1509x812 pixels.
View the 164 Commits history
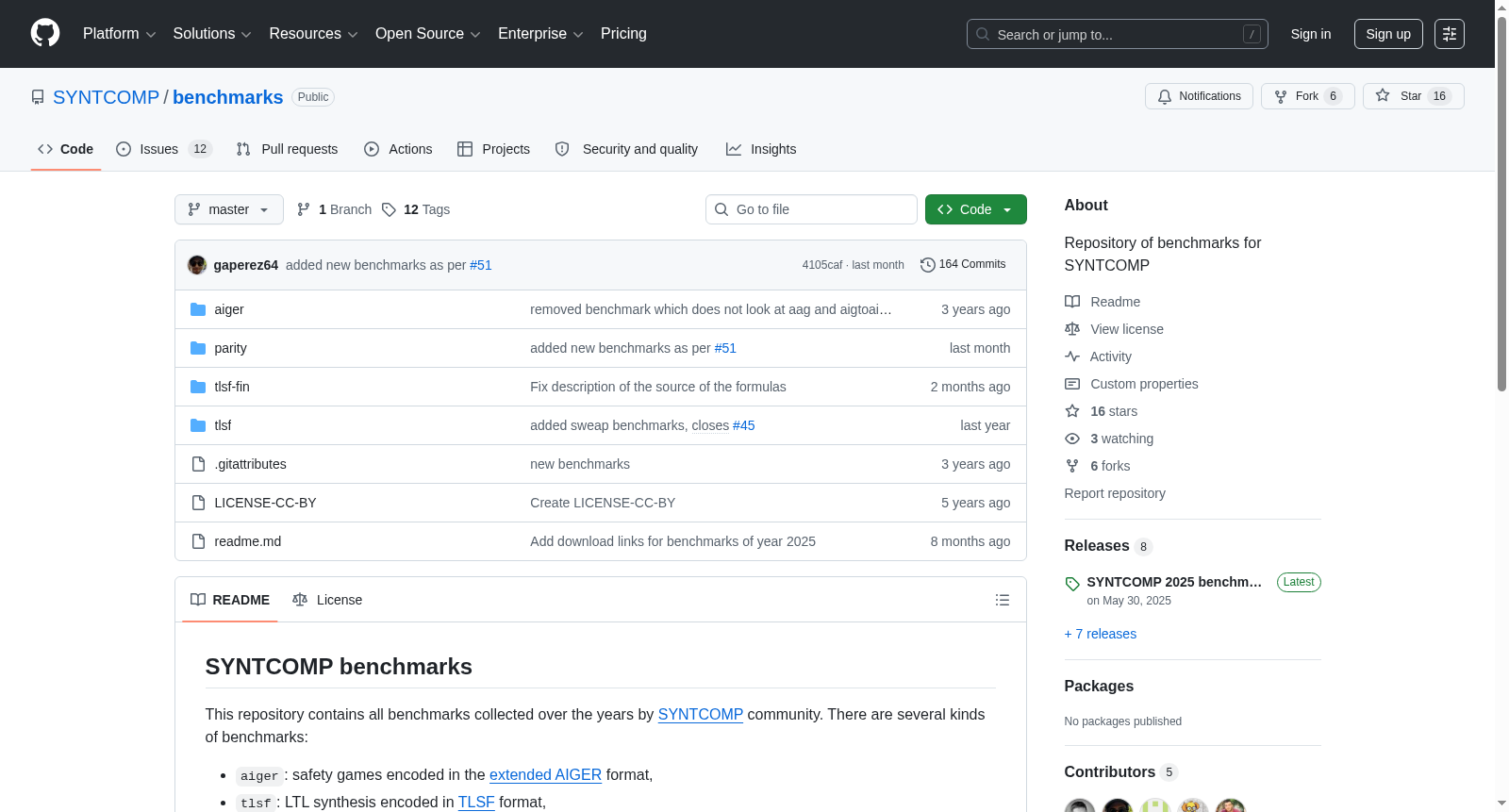(x=963, y=265)
